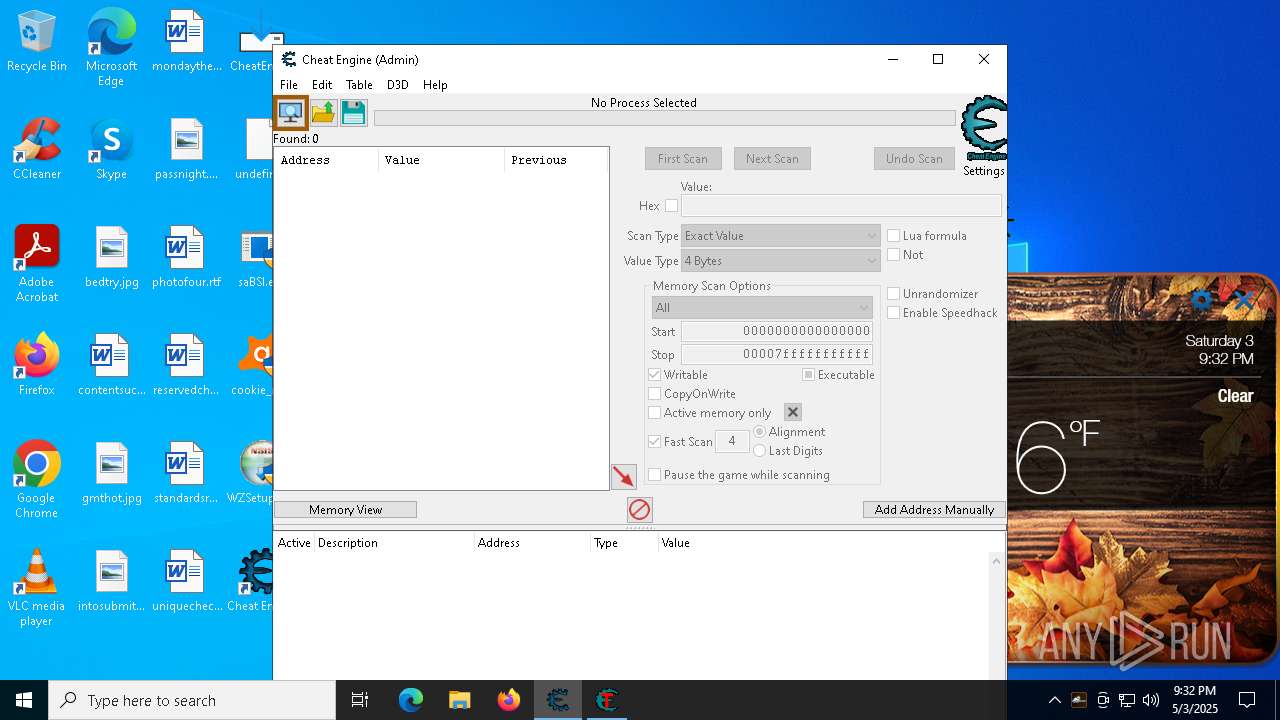Sort by the Address column header
This screenshot has height=720, width=1280.
point(326,160)
